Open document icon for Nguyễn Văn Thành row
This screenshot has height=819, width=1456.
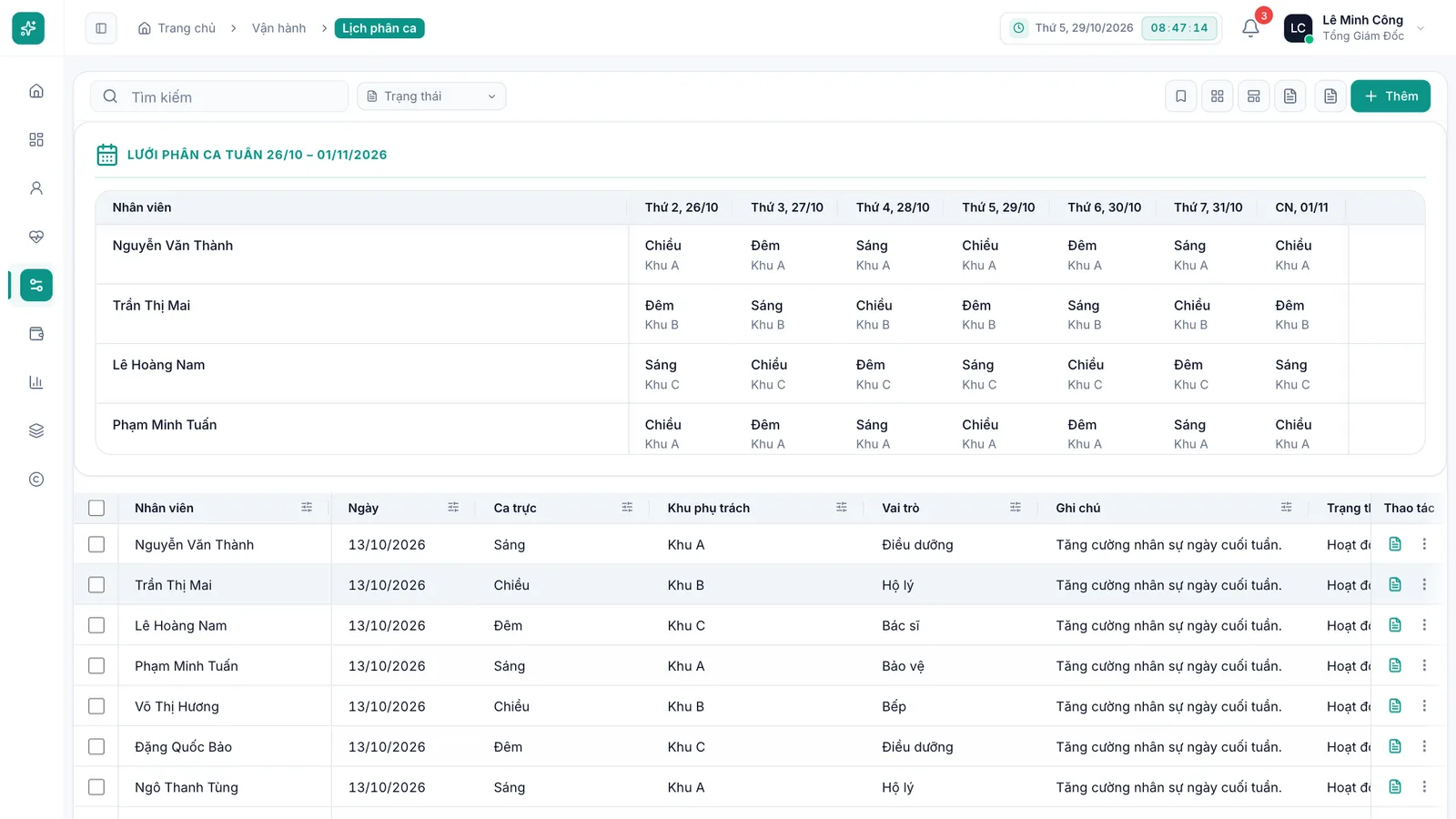tap(1395, 544)
